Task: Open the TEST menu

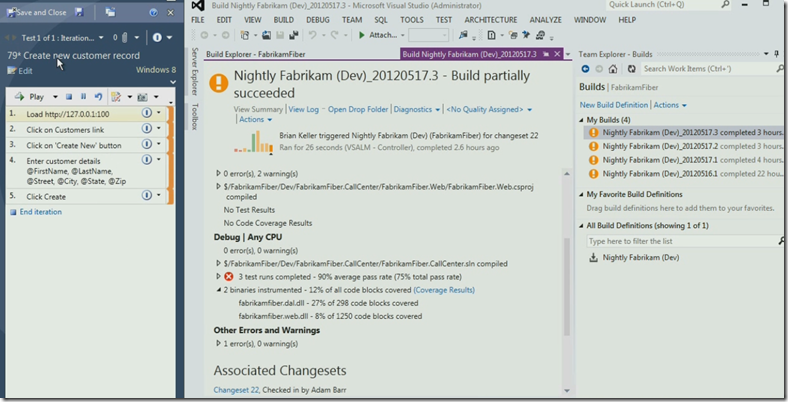Action: coord(444,20)
